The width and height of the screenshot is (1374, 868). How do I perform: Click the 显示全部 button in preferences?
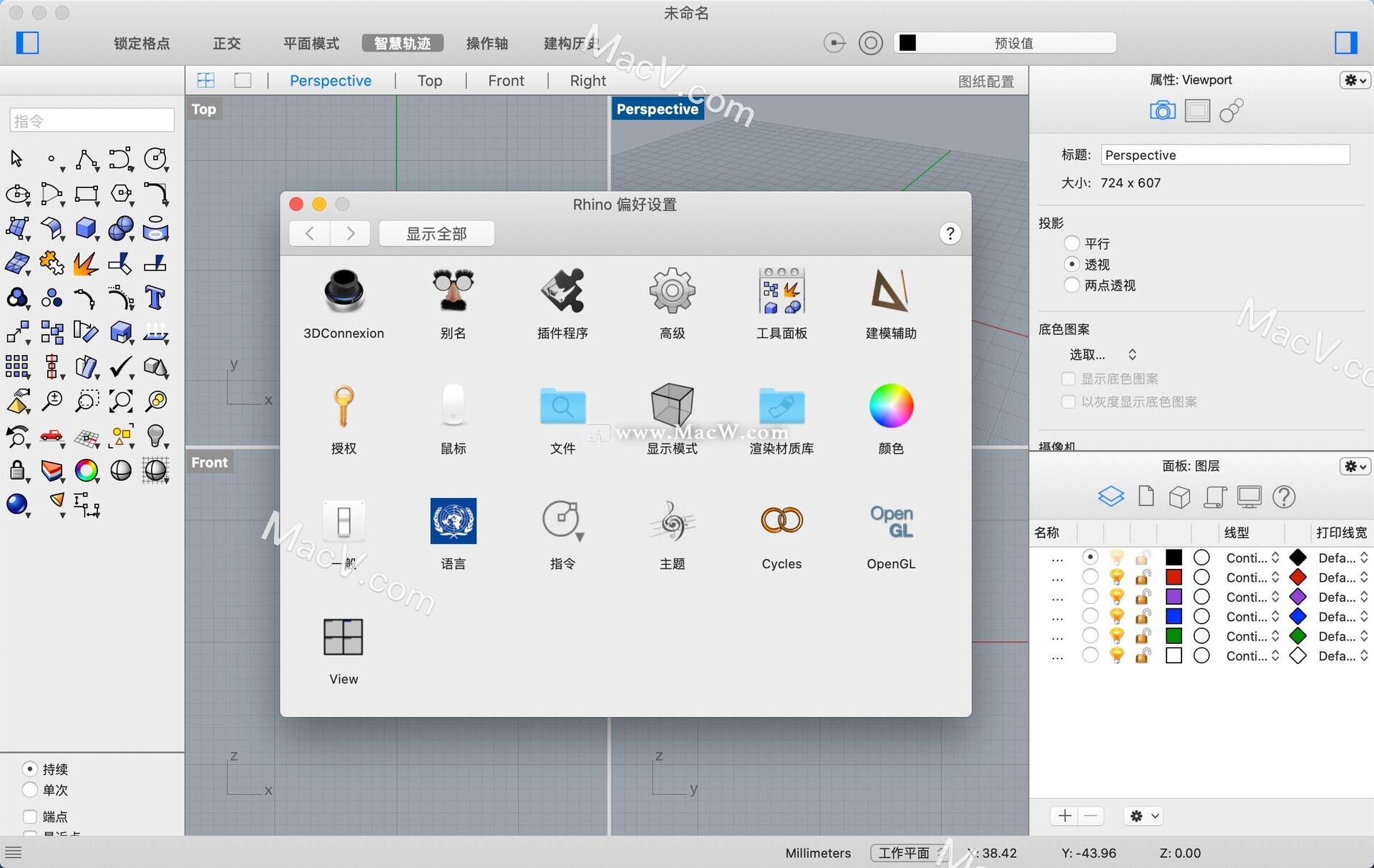click(437, 233)
